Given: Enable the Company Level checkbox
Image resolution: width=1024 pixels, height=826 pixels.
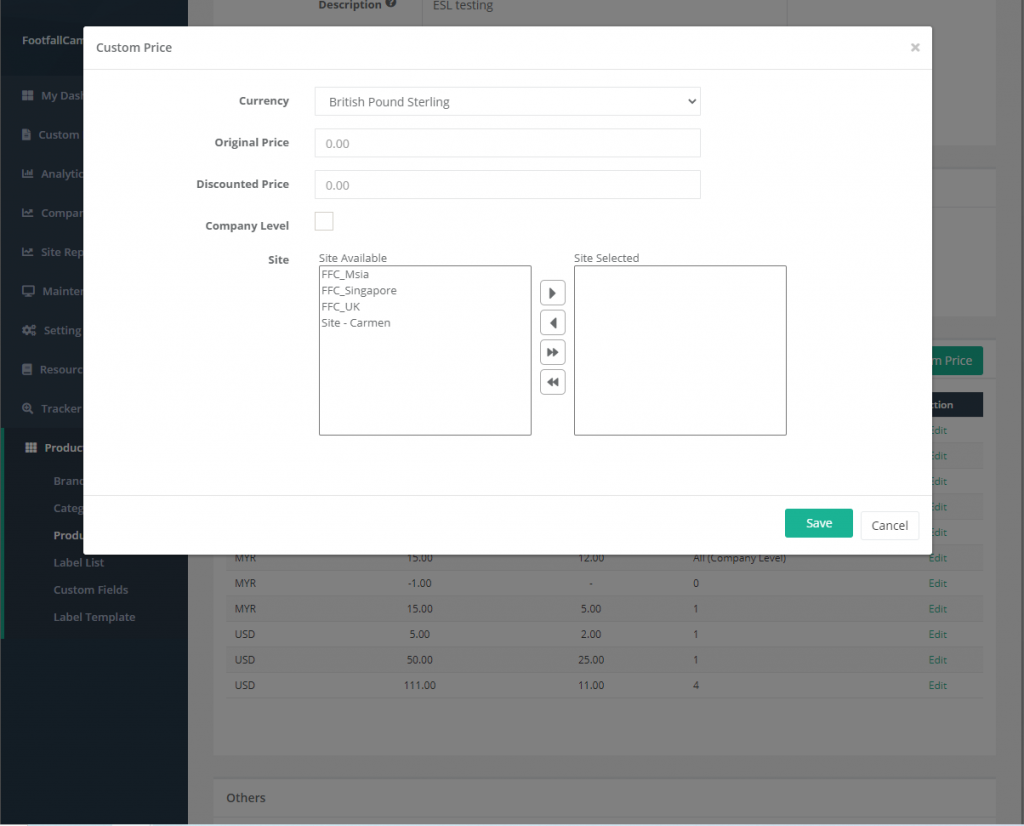Looking at the screenshot, I should tap(324, 222).
